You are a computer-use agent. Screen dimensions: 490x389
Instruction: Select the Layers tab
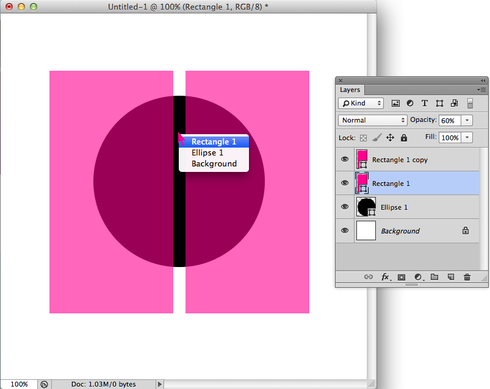tap(350, 90)
